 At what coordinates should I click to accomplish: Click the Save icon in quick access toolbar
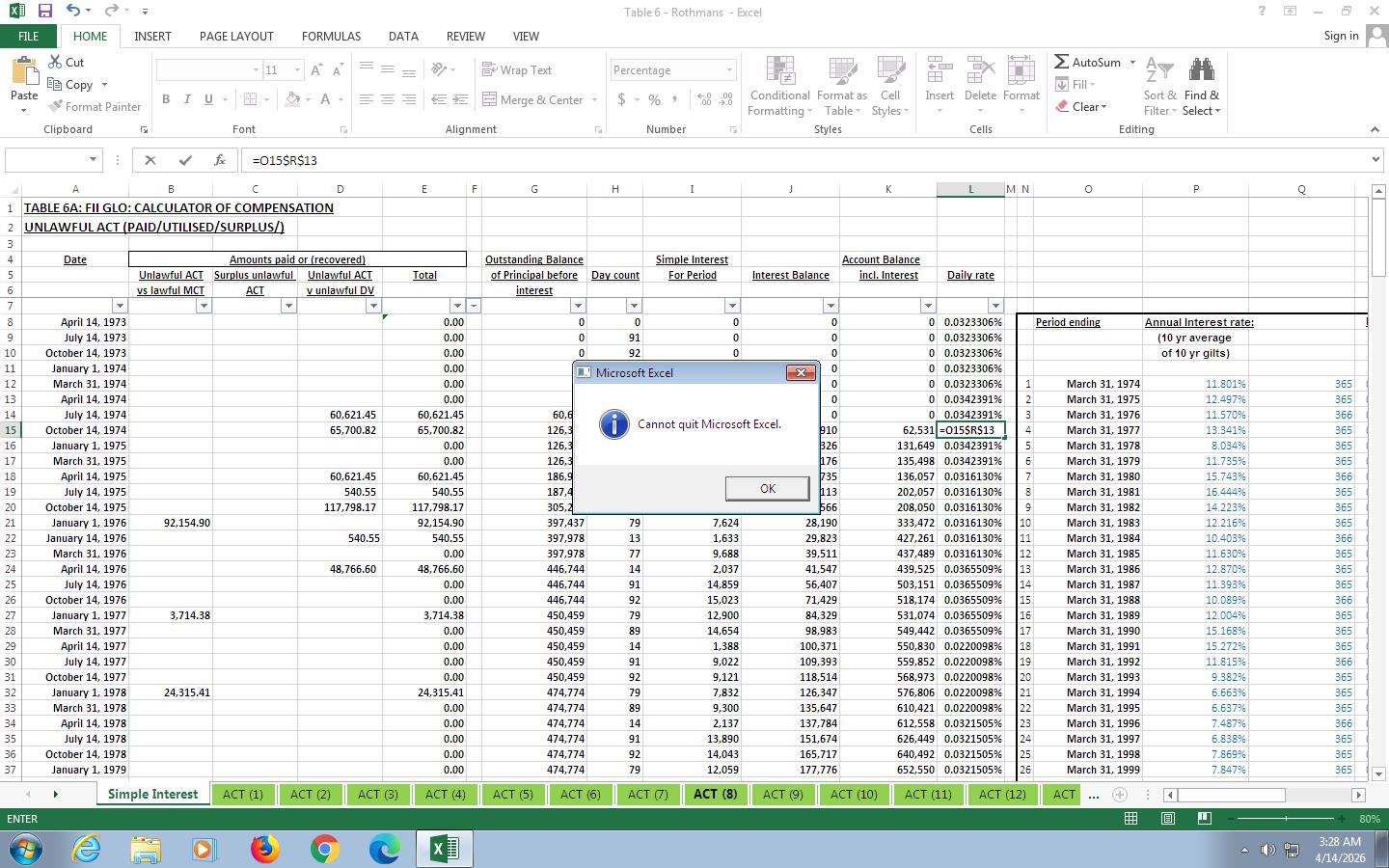pos(44,11)
